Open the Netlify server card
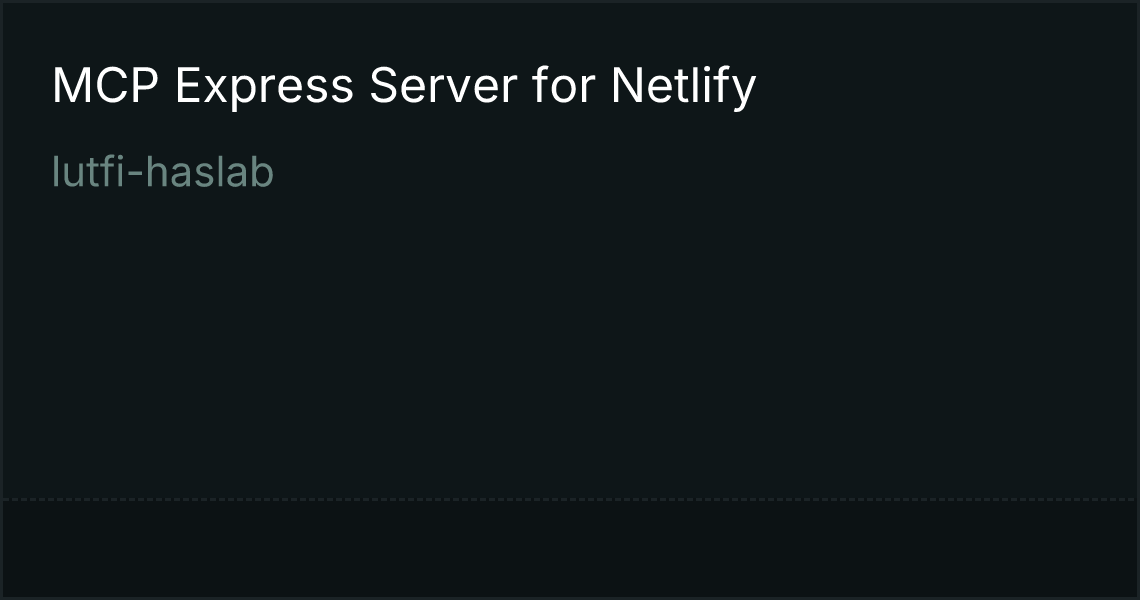 click(x=570, y=300)
